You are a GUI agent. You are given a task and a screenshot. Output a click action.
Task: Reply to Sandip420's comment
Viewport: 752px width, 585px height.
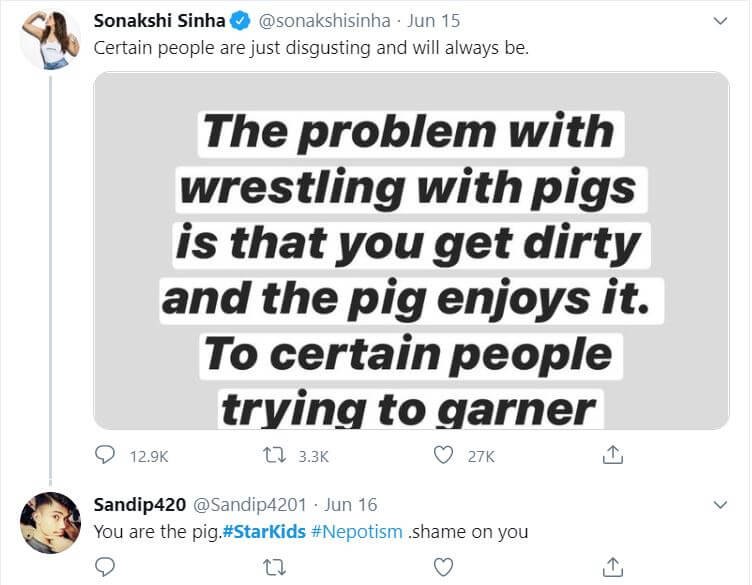106,567
